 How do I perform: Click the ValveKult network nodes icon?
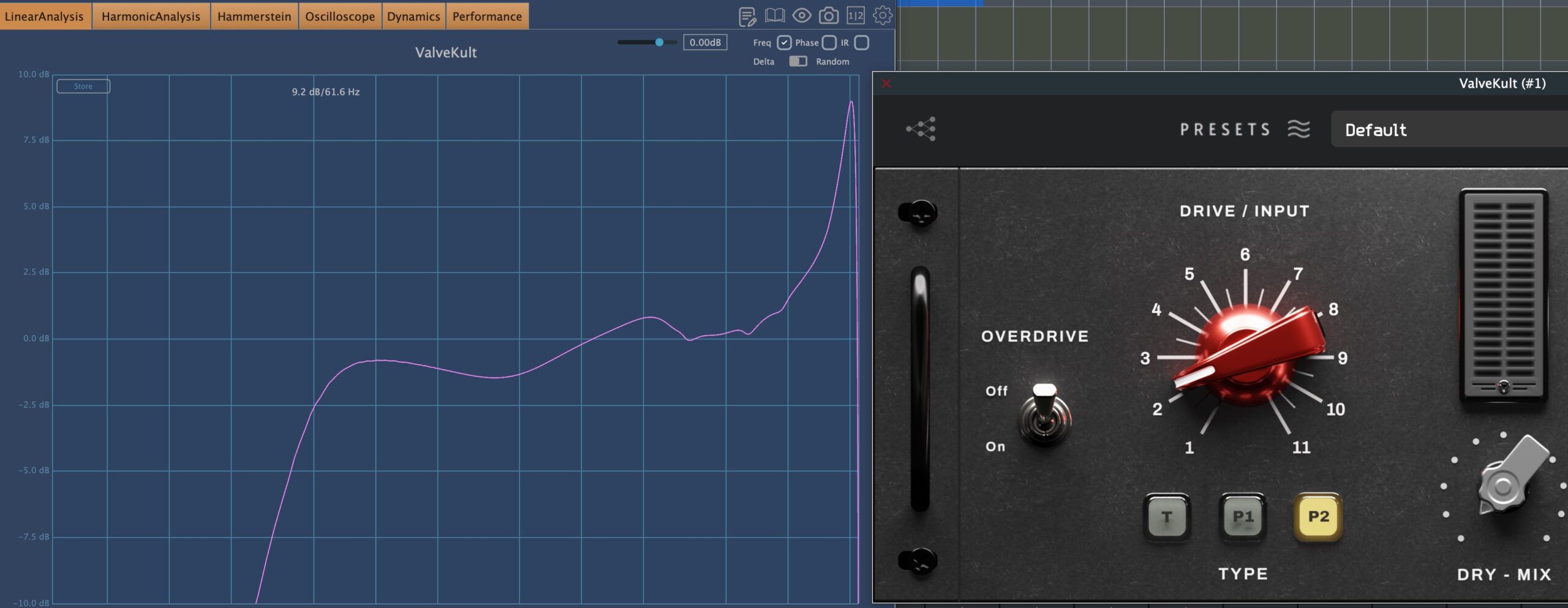[921, 129]
